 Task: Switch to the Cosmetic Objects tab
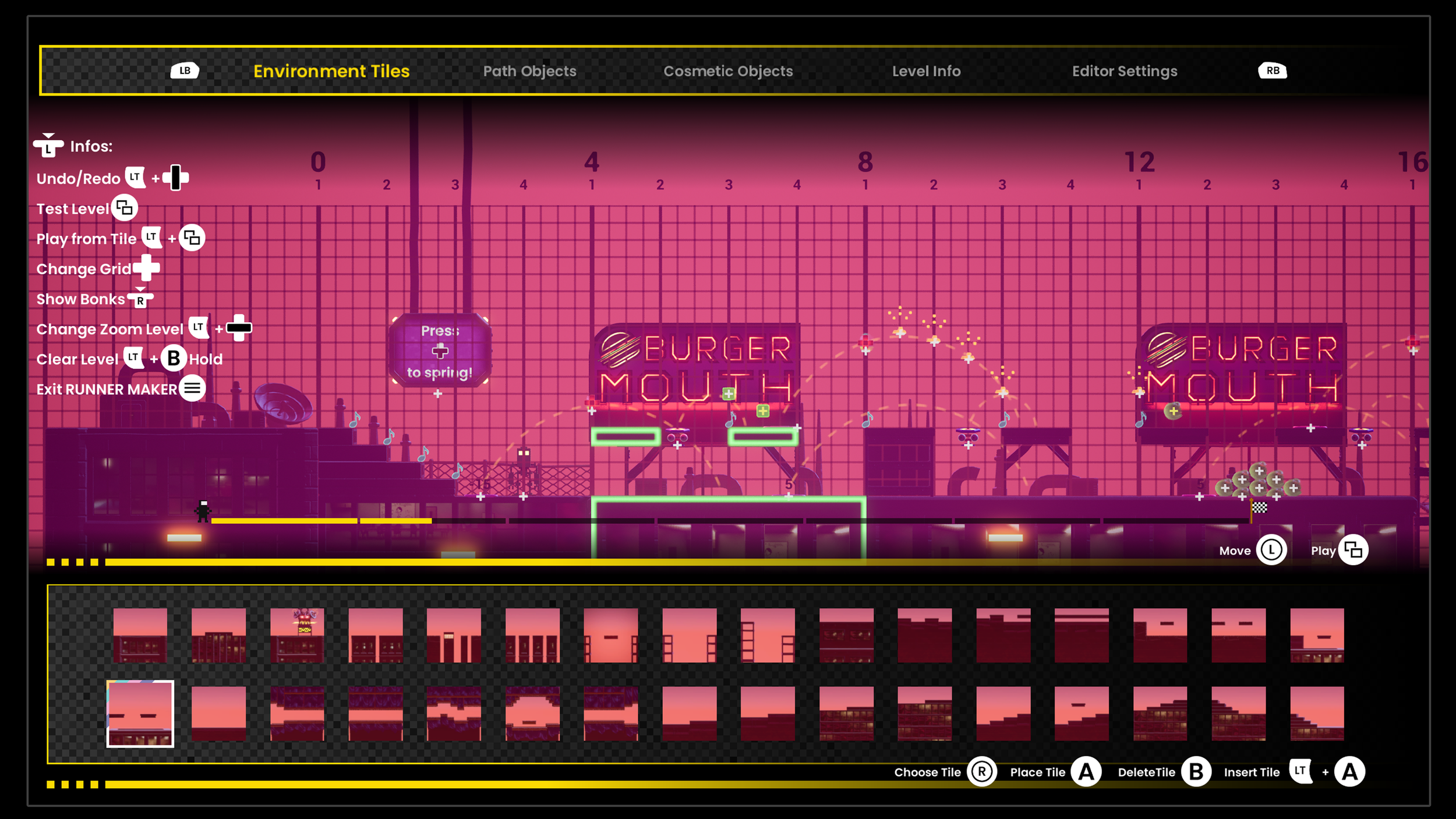click(728, 71)
